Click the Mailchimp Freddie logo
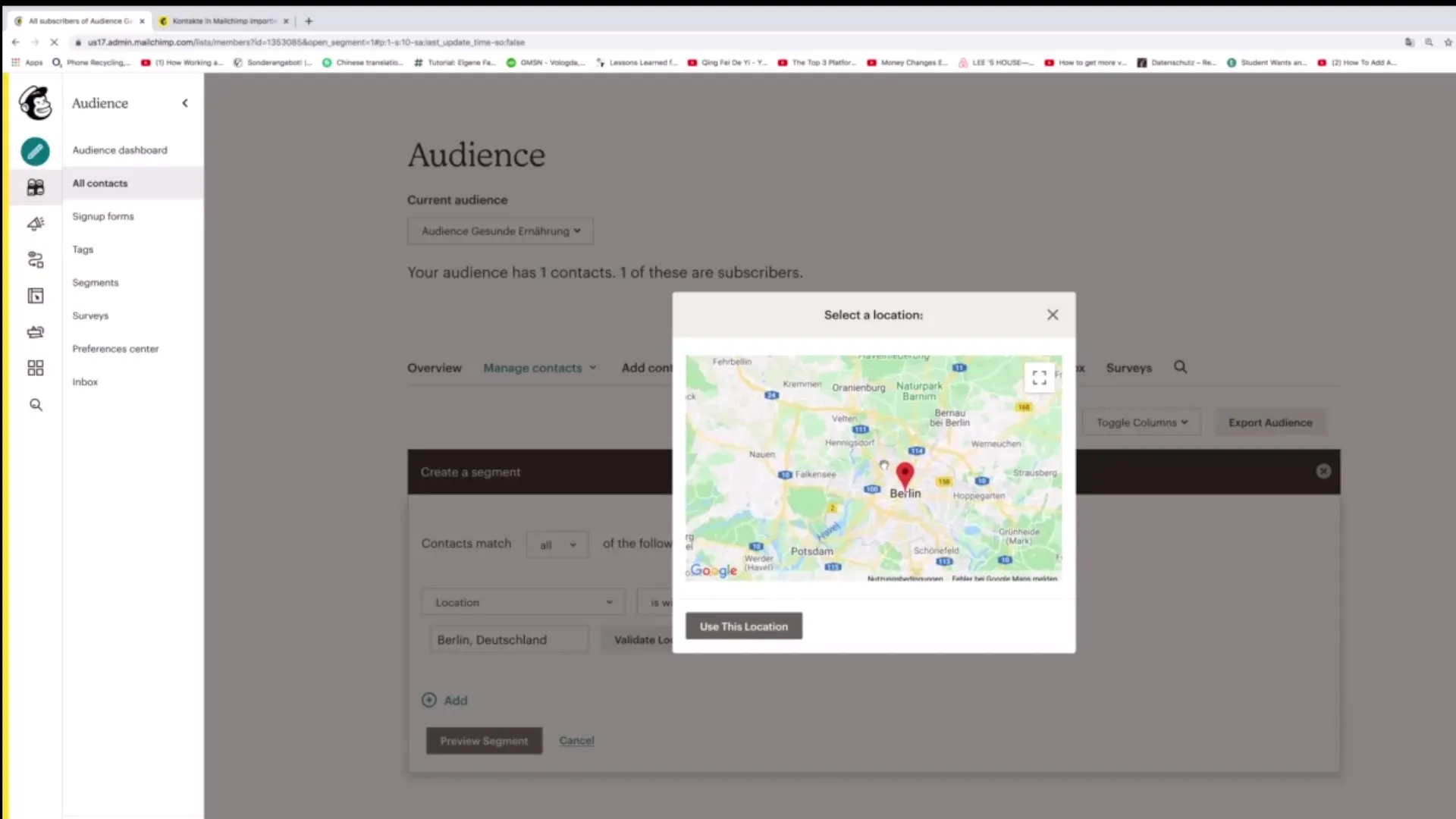 36,103
